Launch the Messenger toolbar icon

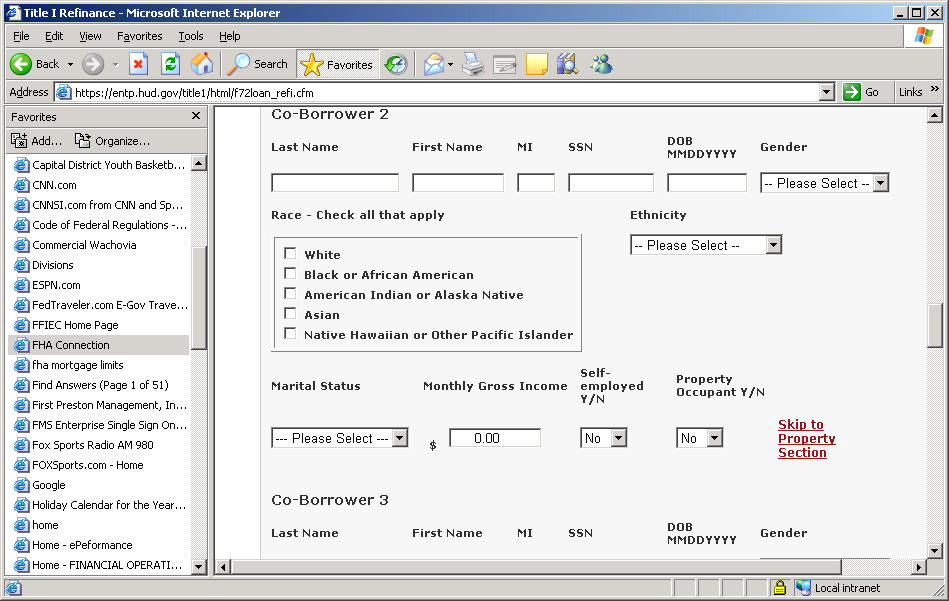click(601, 64)
